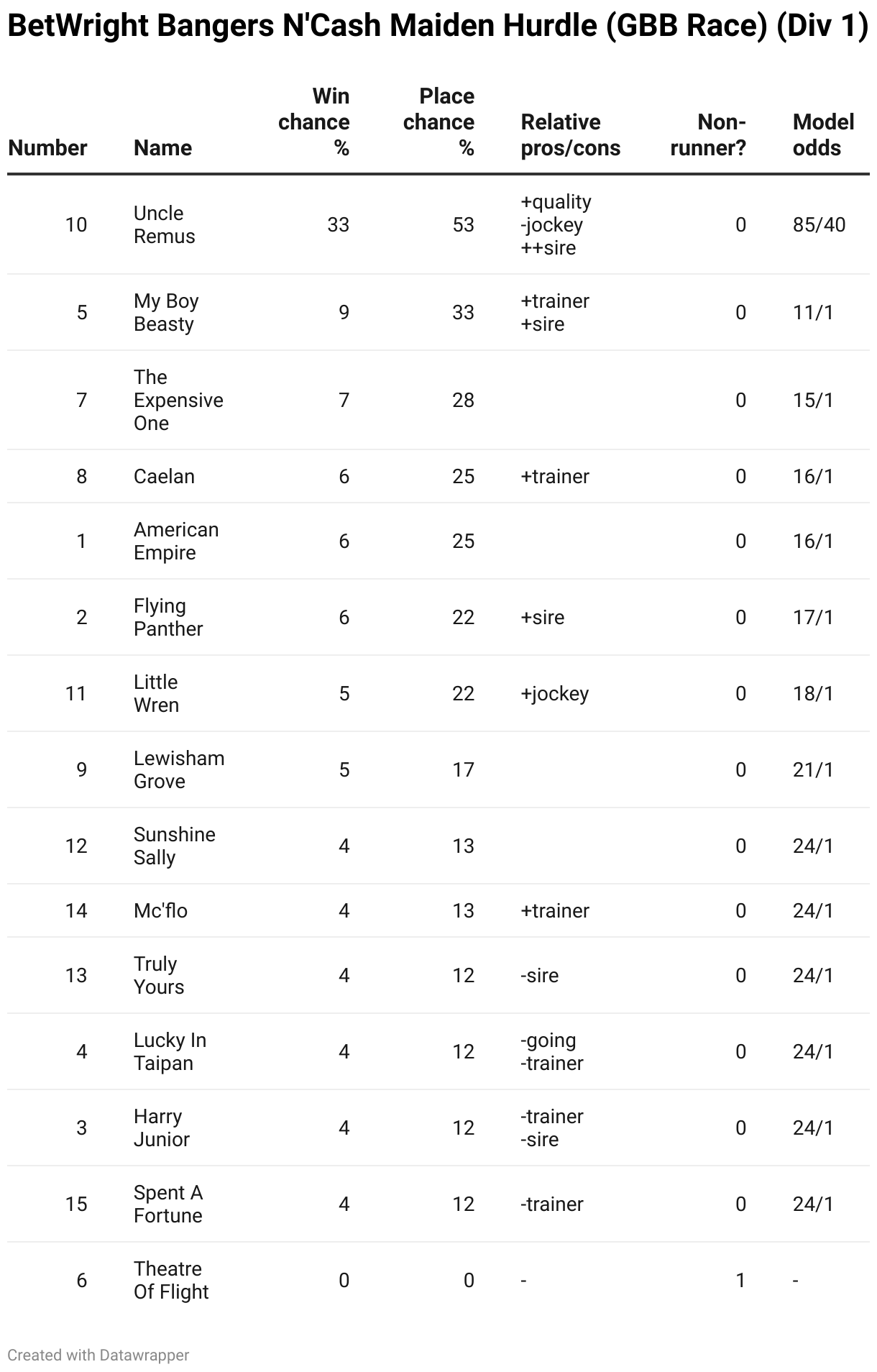Click the Model odds column header

(824, 135)
